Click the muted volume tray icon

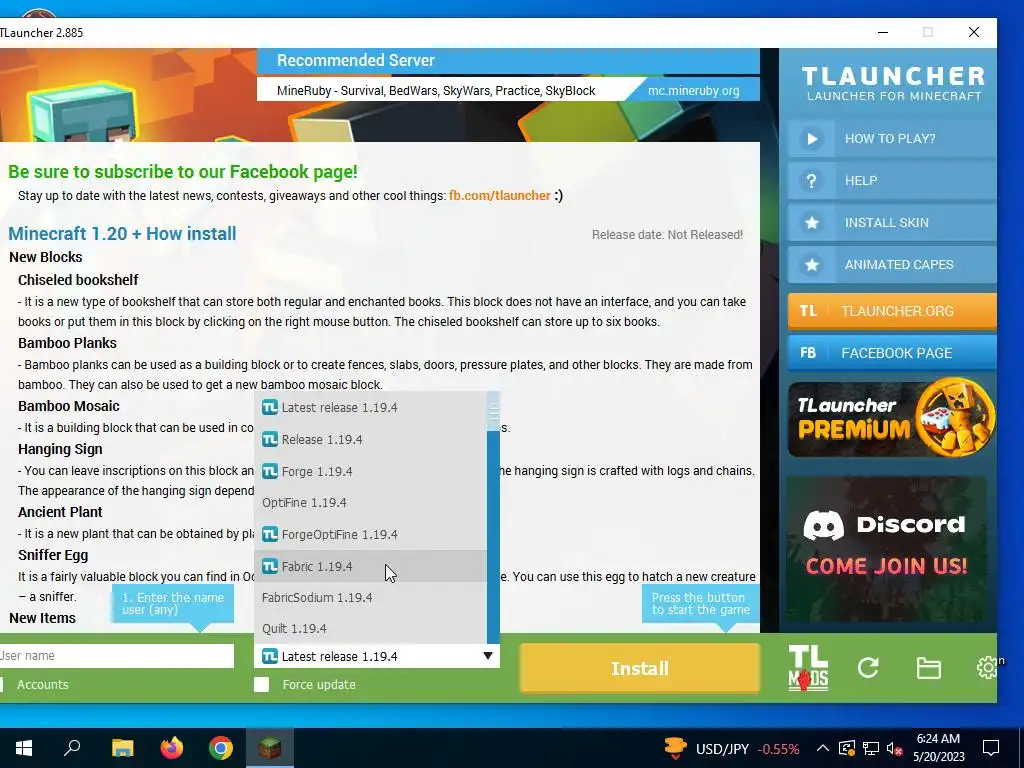tap(895, 748)
